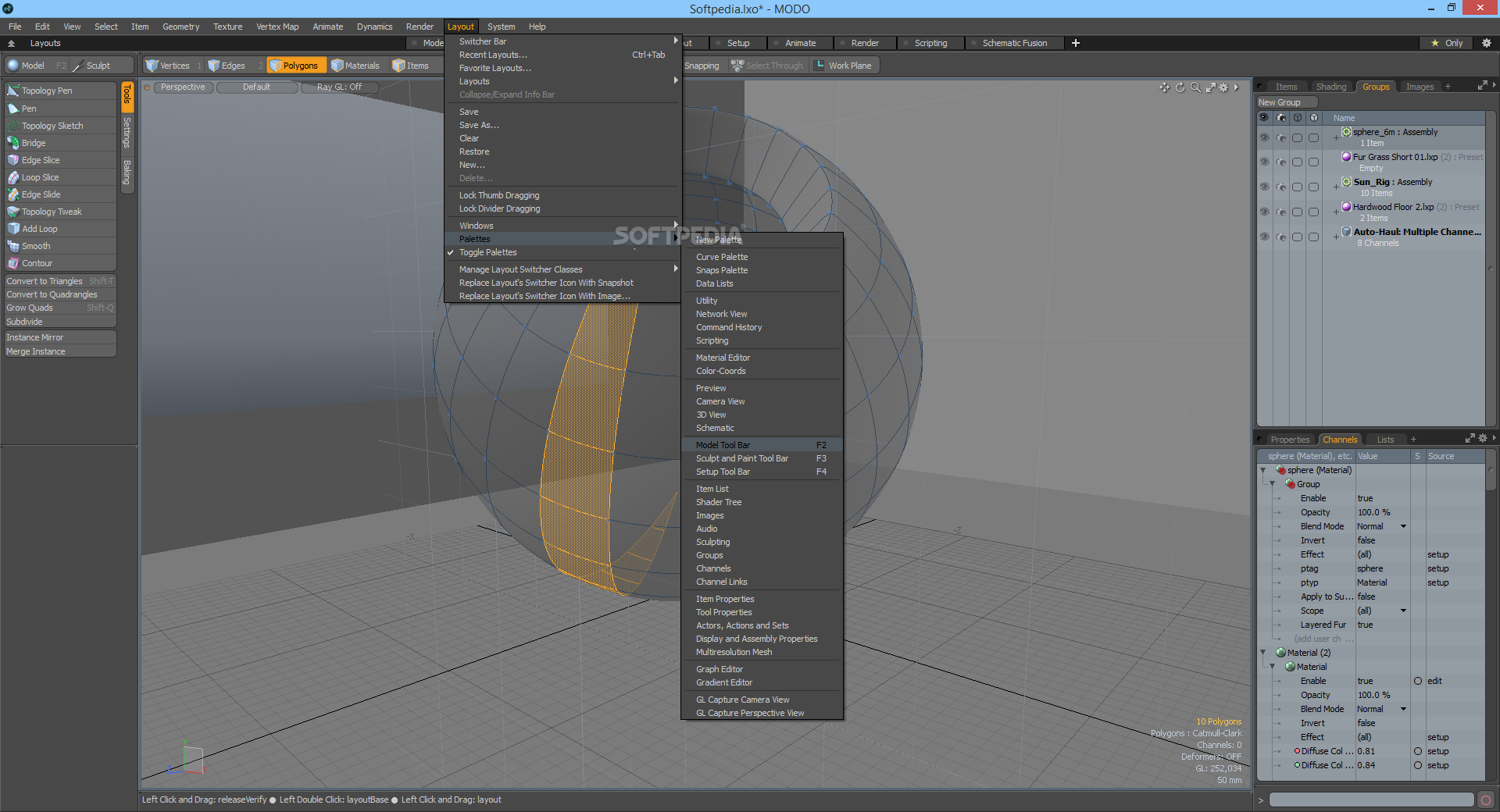
Task: Switch to the Shading tab
Action: tap(1330, 87)
